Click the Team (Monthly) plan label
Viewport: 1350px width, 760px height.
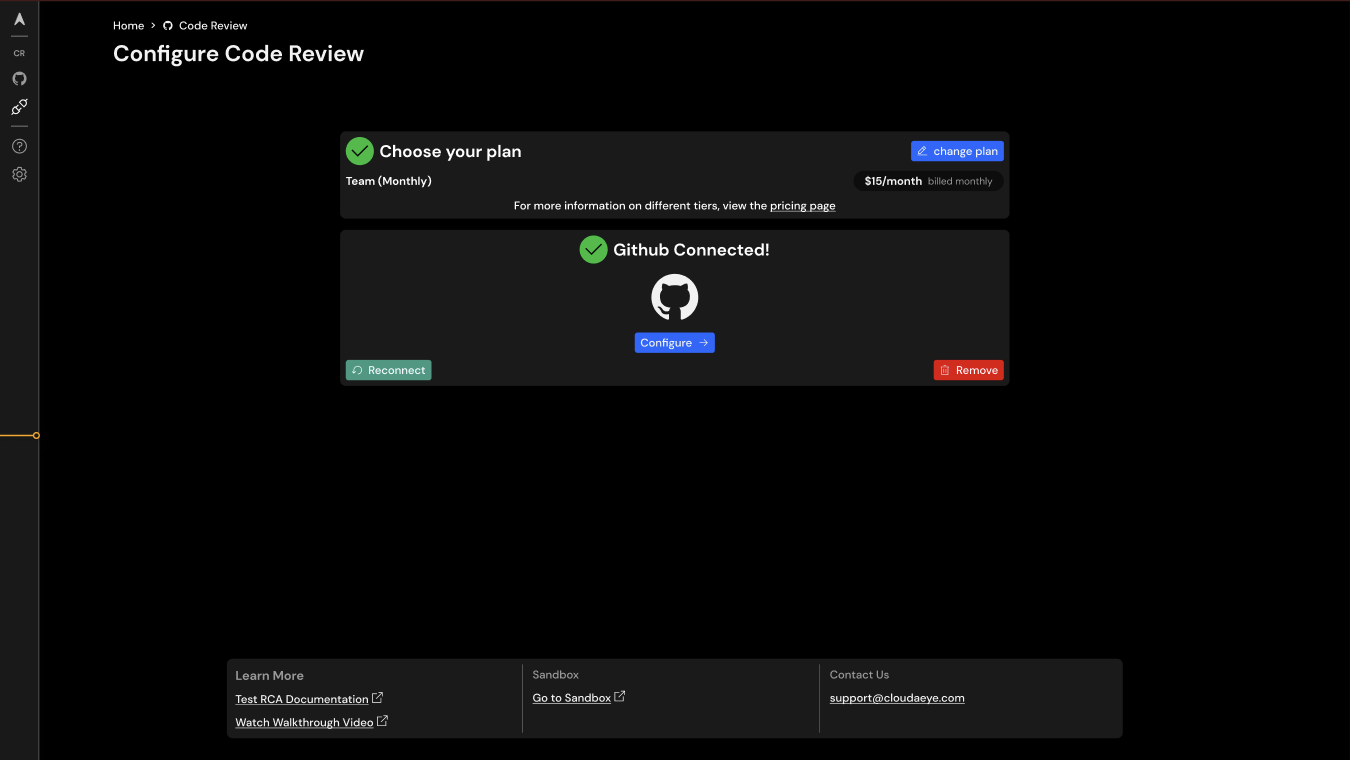[x=389, y=181]
